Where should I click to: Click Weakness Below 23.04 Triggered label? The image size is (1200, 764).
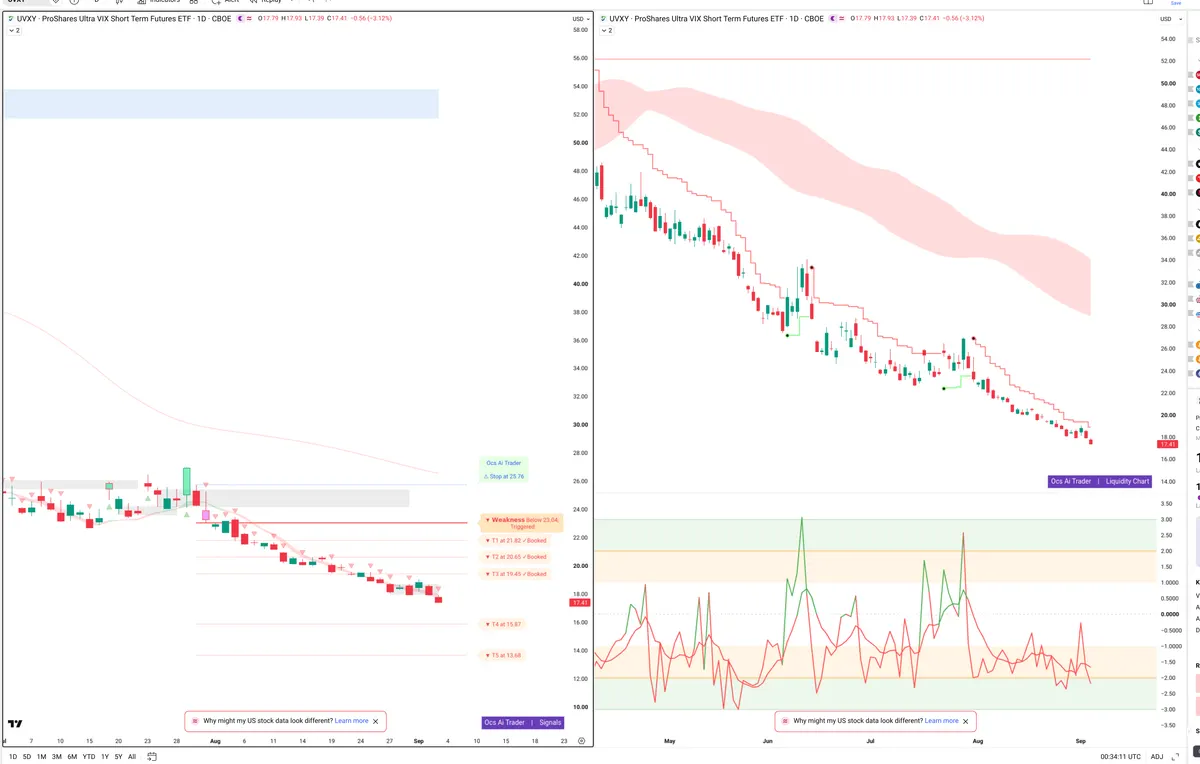[523, 523]
